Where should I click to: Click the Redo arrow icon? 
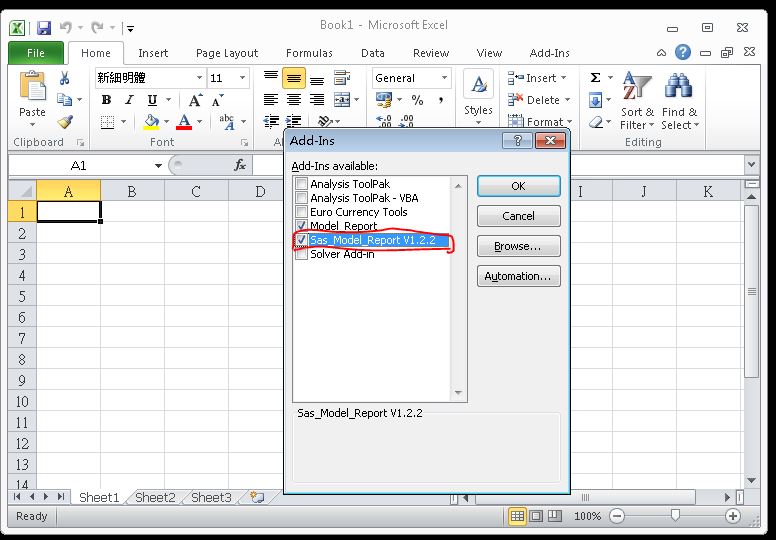[x=97, y=28]
